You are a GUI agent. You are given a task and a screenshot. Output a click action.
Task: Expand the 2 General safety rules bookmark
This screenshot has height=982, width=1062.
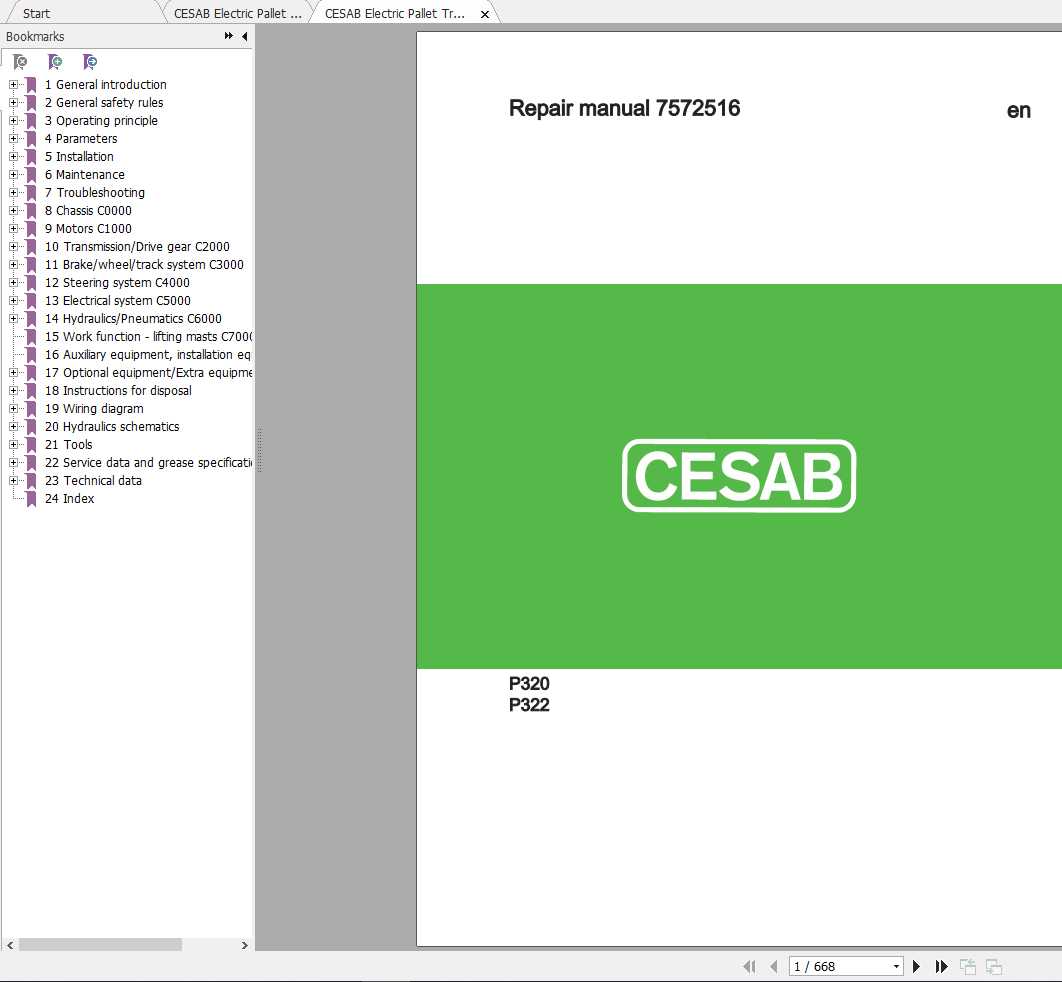[x=14, y=102]
